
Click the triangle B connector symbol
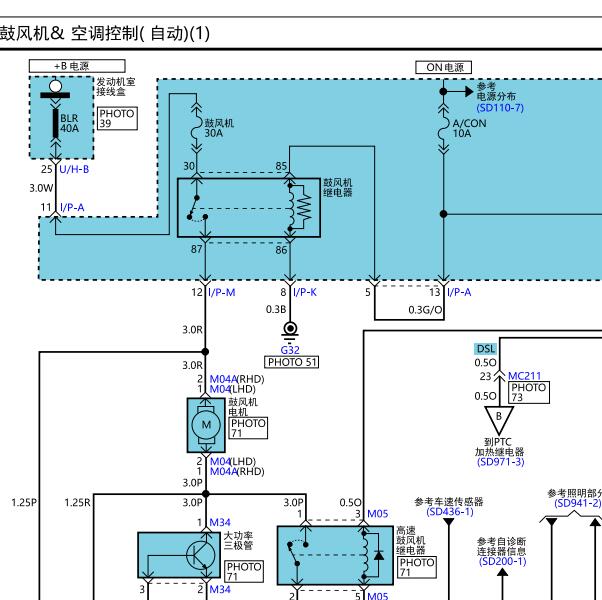click(499, 420)
